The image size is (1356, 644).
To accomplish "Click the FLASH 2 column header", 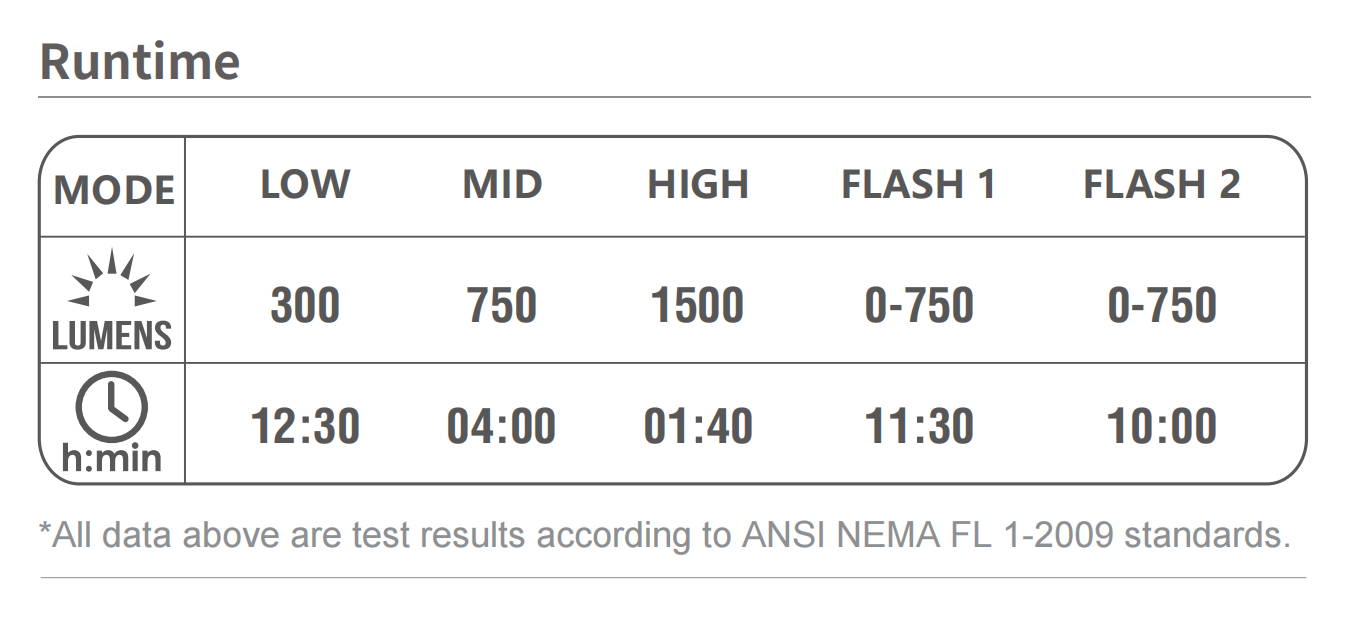I will click(1161, 185).
